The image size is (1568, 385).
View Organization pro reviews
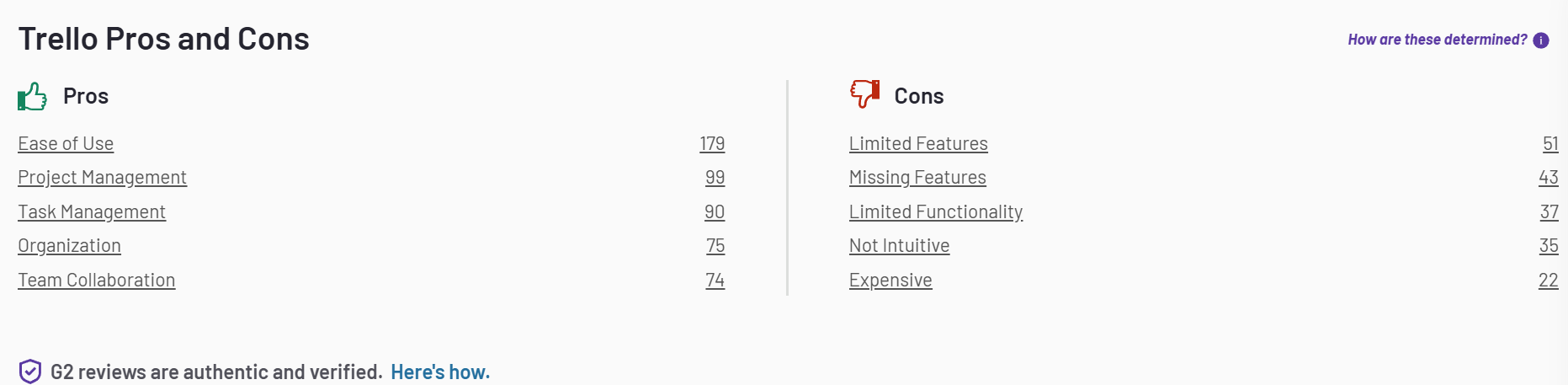[70, 246]
